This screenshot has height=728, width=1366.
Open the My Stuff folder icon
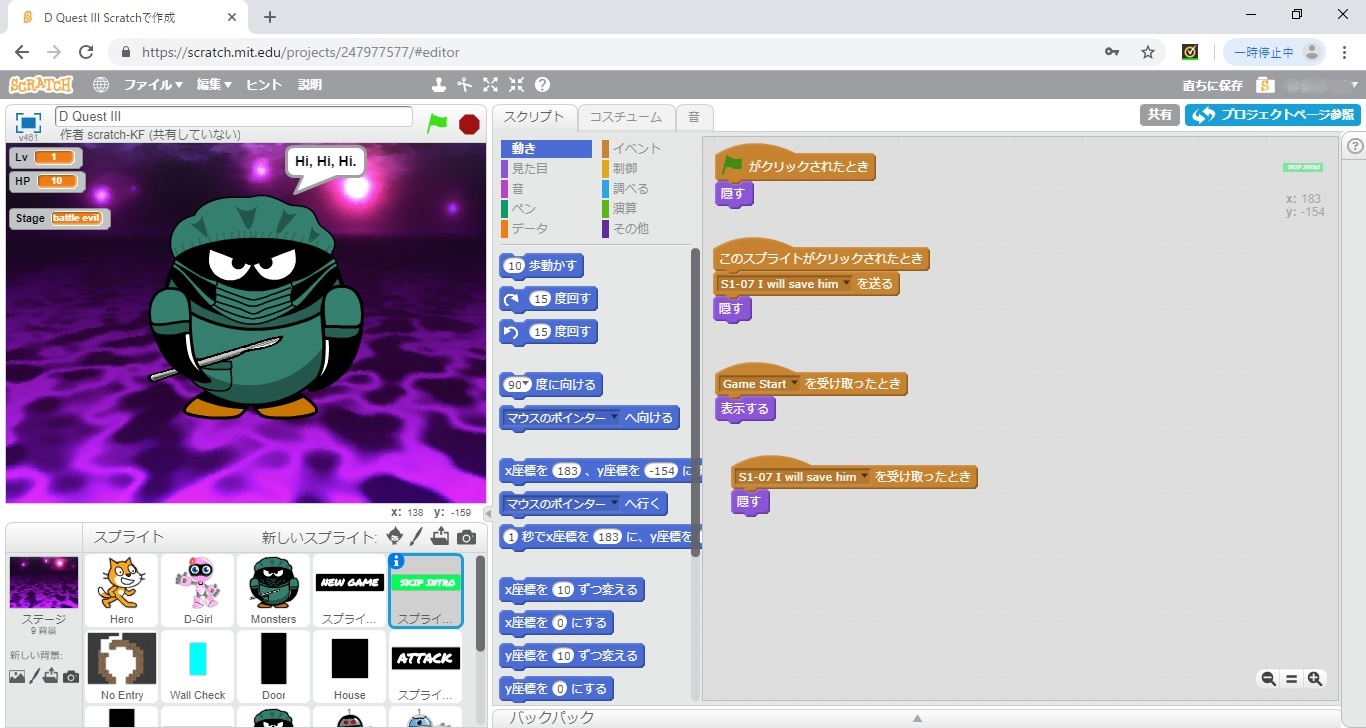point(1264,85)
